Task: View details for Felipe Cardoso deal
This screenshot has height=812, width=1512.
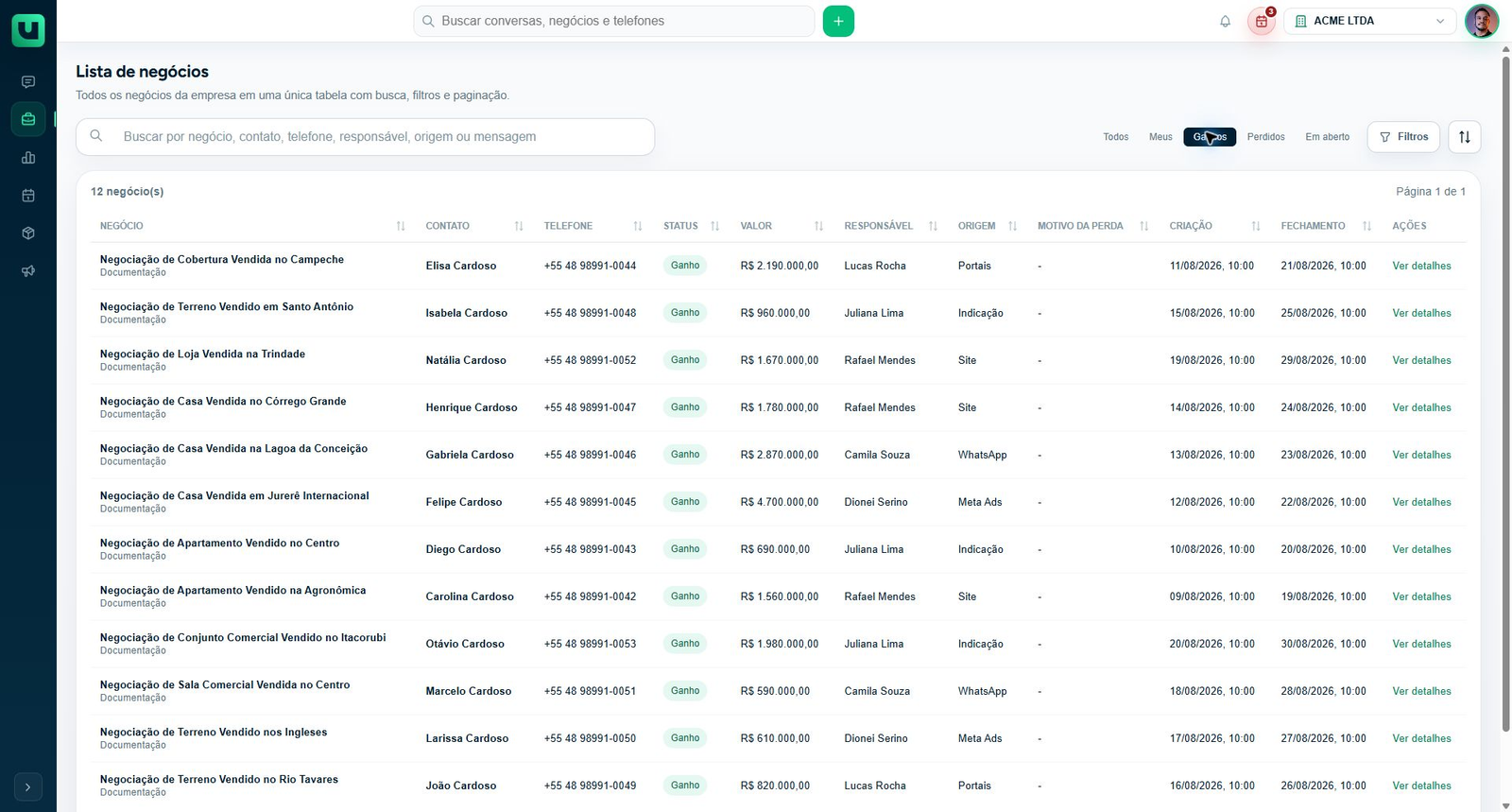Action: (1421, 502)
